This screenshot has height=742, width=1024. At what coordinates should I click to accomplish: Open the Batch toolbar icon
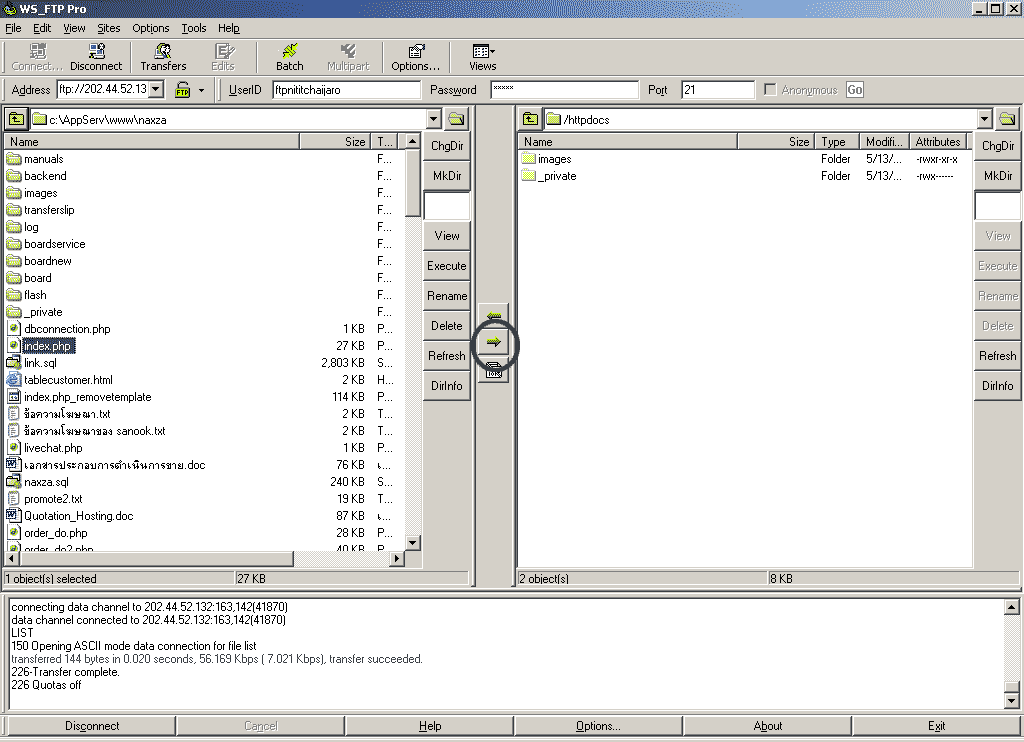[289, 57]
